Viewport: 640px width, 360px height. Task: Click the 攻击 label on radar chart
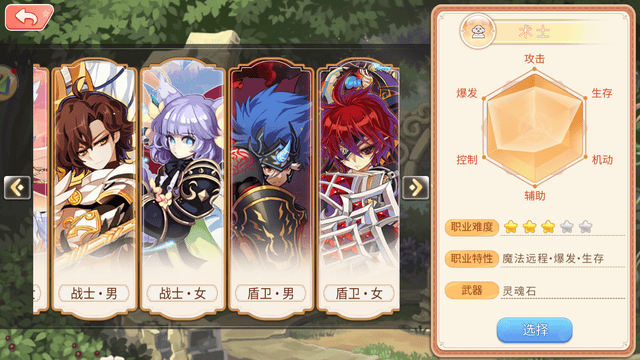tap(534, 59)
